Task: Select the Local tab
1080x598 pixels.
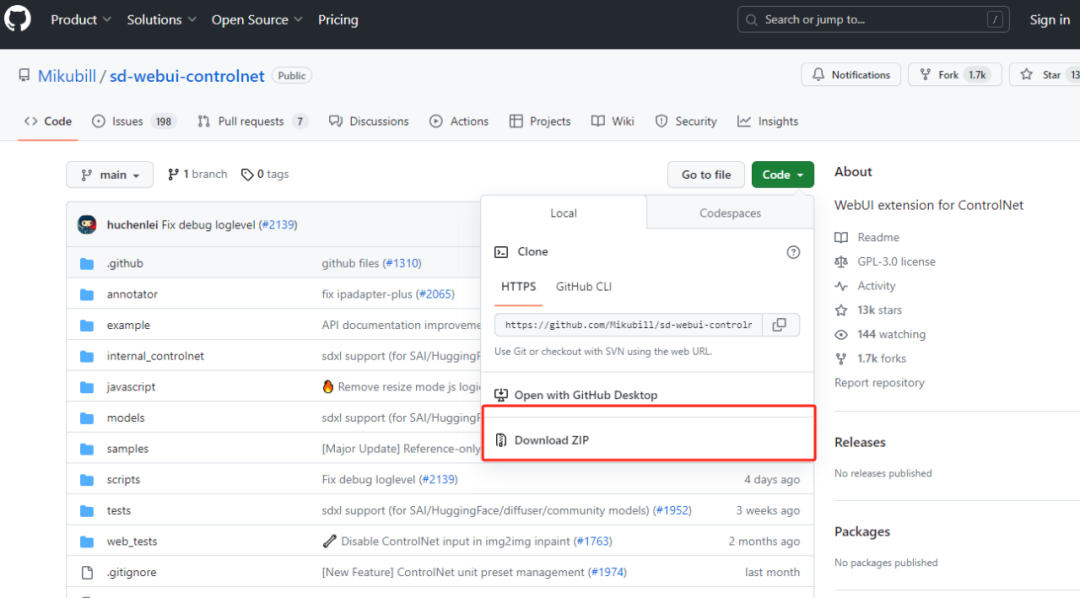Action: click(x=563, y=213)
